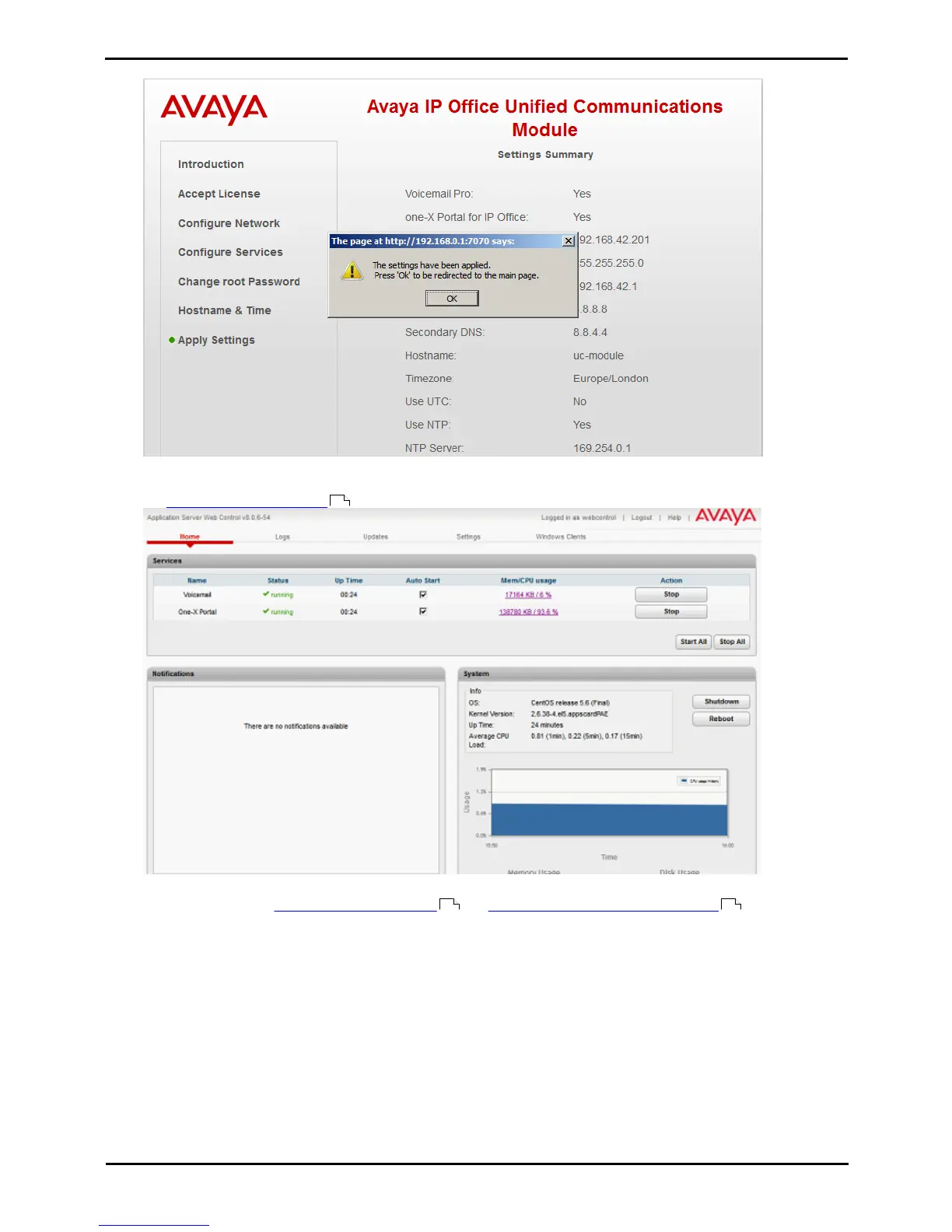
Task: Open Hostname & Time step
Action: tap(225, 310)
